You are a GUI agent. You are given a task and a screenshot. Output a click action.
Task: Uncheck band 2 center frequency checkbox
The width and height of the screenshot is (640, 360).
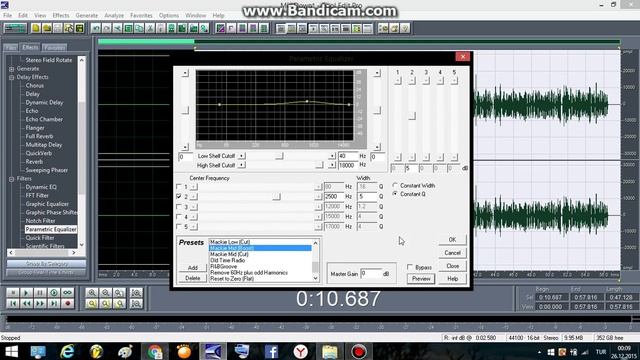pyautogui.click(x=179, y=197)
